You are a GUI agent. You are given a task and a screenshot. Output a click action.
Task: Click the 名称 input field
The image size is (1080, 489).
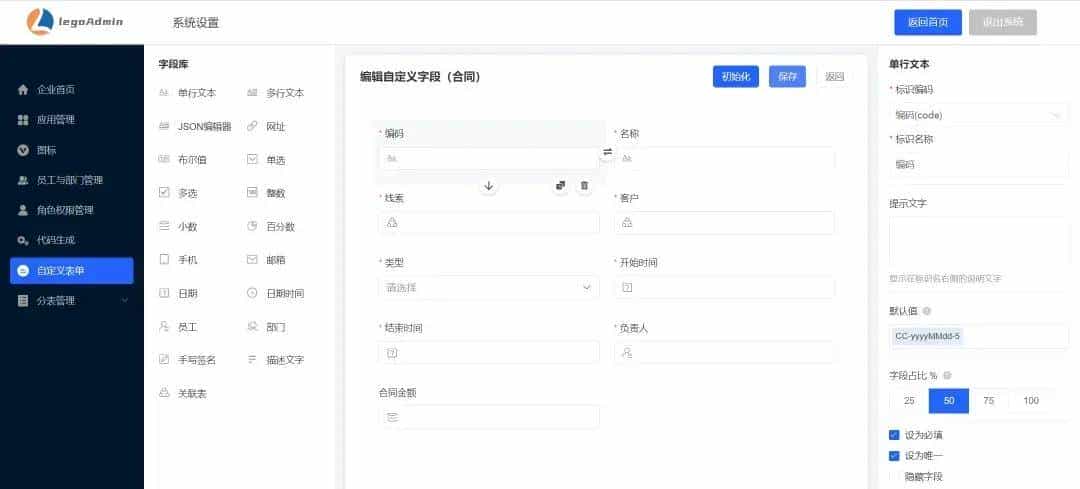click(x=724, y=158)
